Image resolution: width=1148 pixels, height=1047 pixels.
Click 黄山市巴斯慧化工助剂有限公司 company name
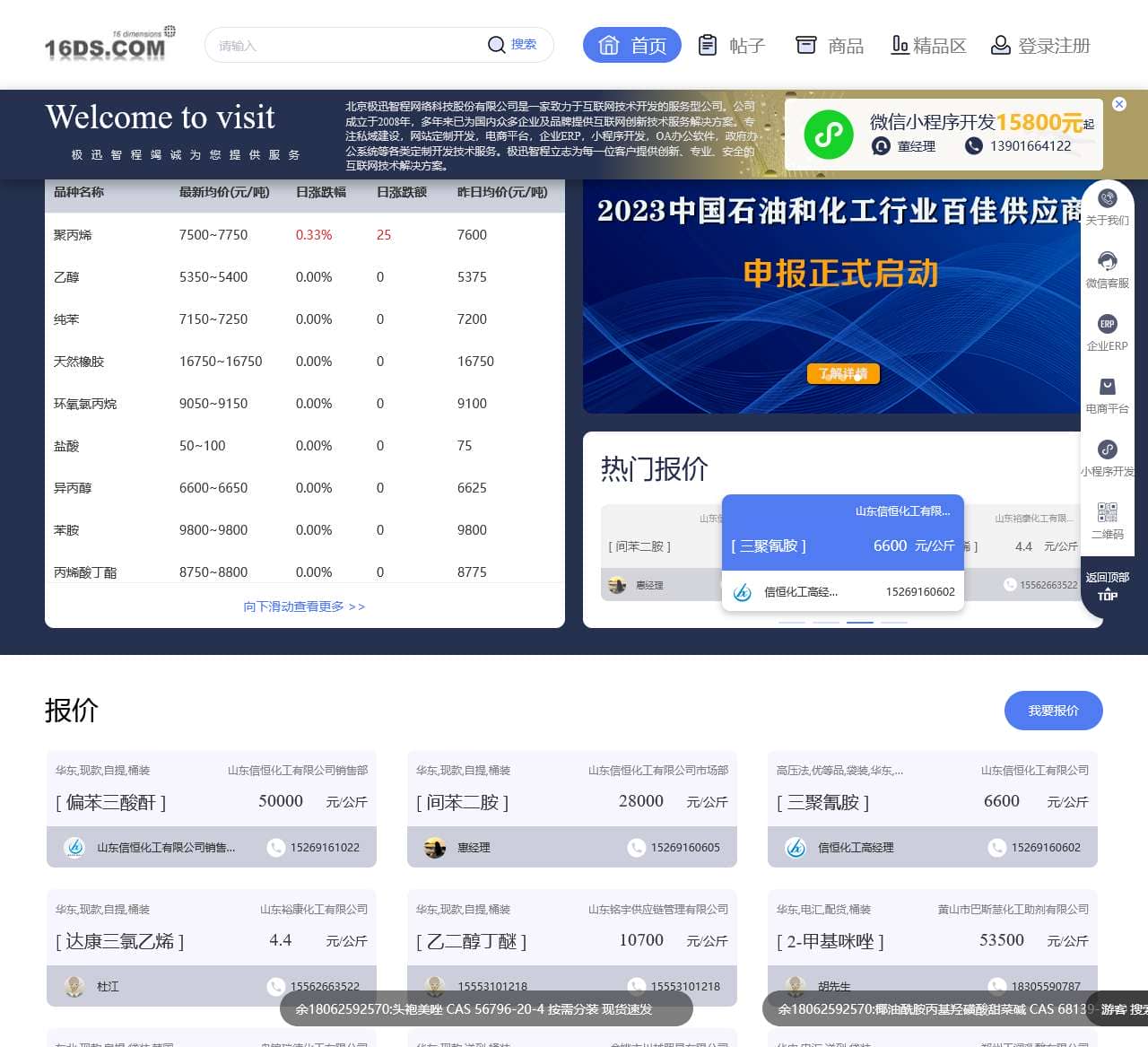[x=1013, y=909]
